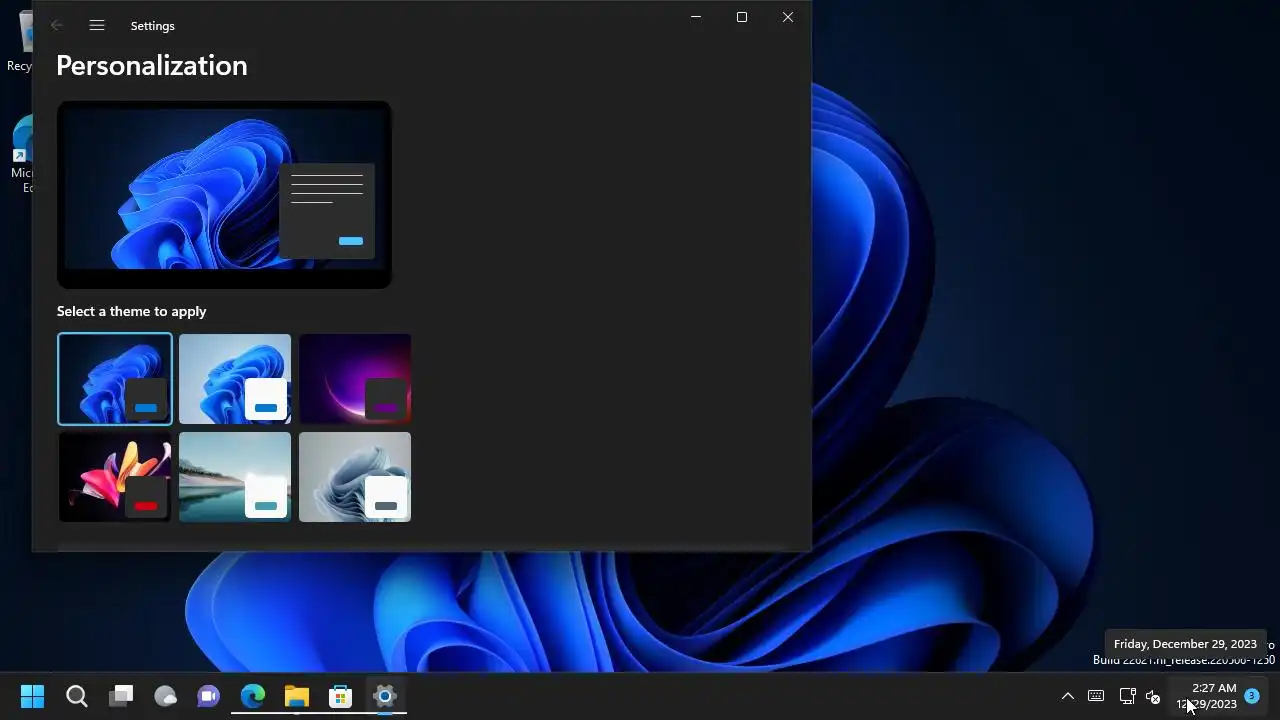
Task: Open the network tray icon
Action: [x=1127, y=696]
